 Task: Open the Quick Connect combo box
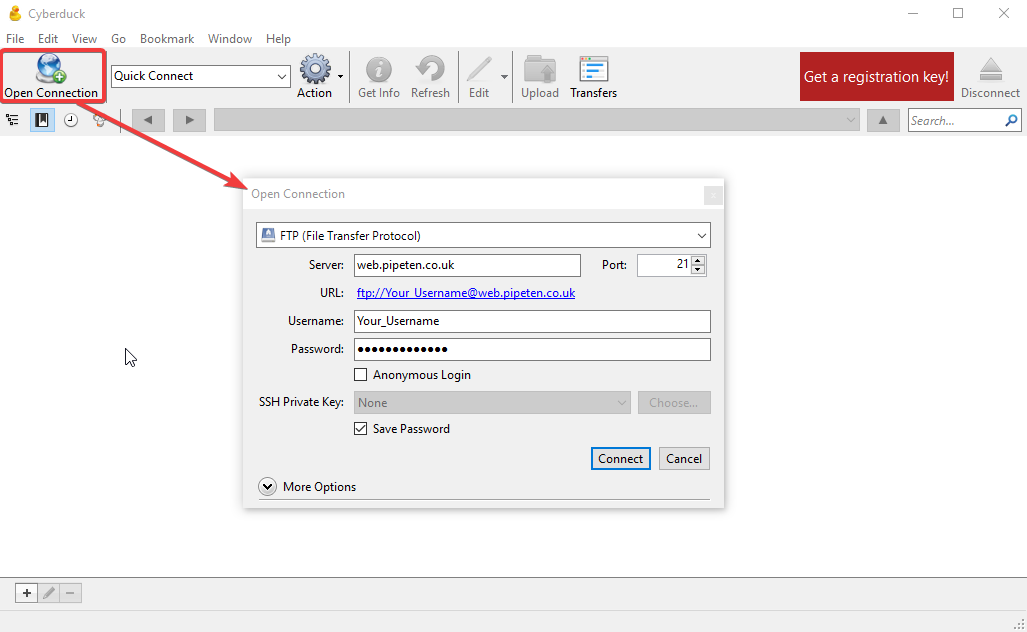200,76
